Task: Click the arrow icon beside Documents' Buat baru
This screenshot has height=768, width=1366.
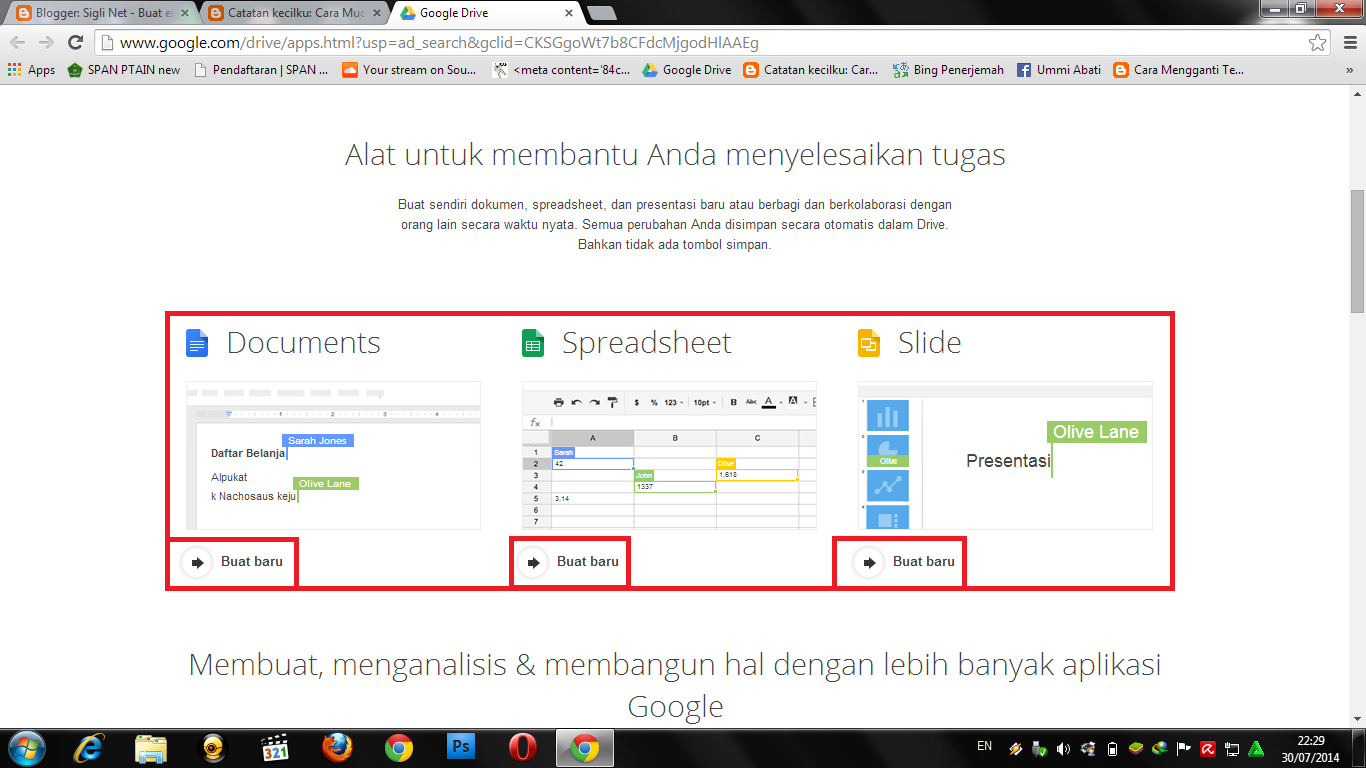Action: 198,562
